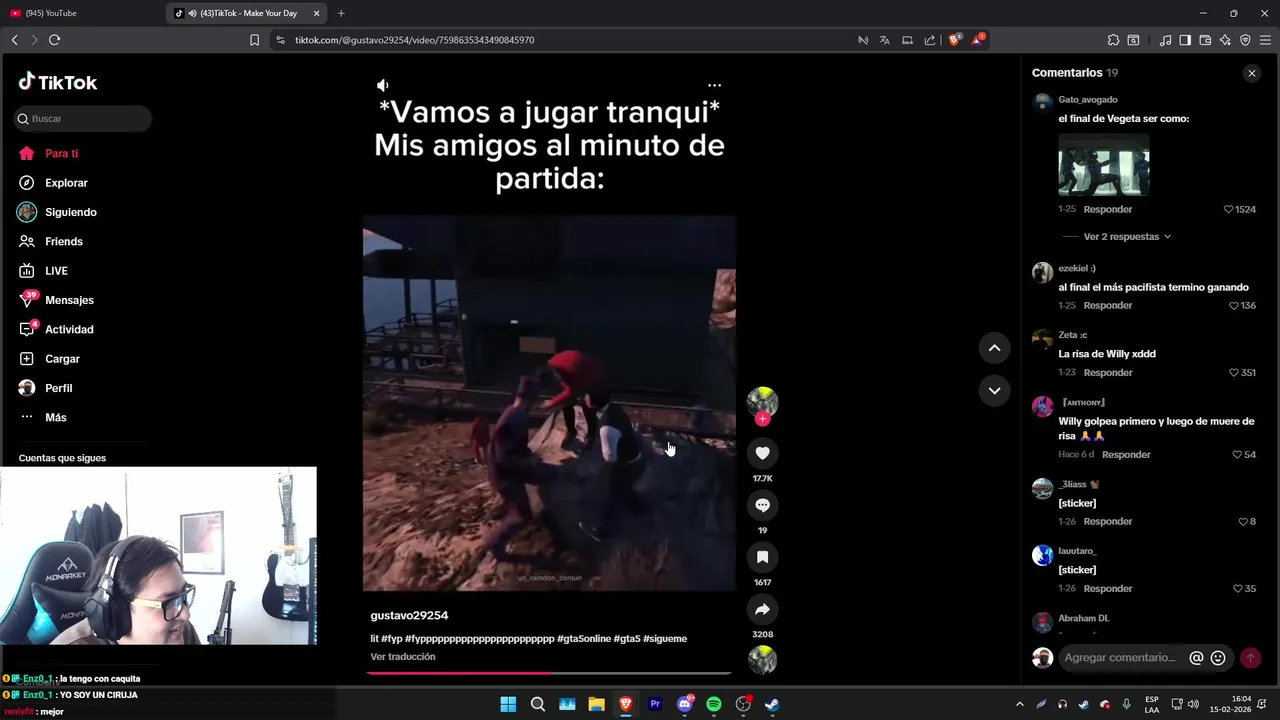Screen dimensions: 1280x720
Task: Open the emoji picker icon
Action: (1218, 658)
